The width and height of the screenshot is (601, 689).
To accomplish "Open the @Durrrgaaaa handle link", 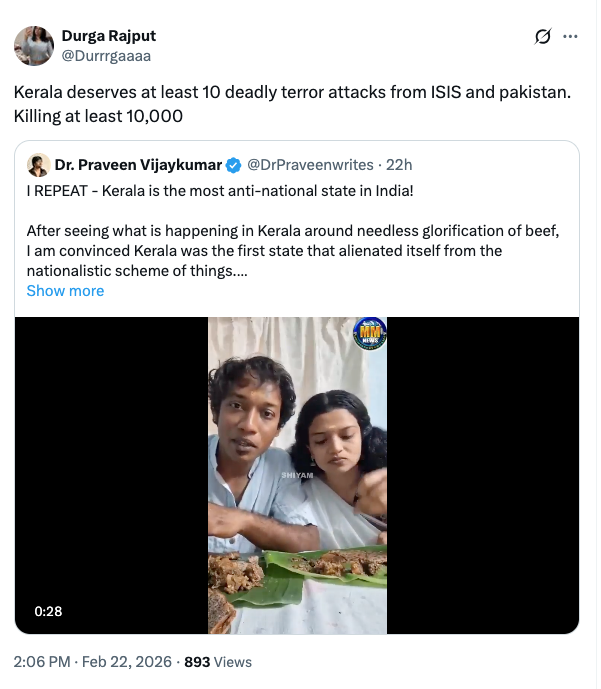I will click(x=106, y=56).
